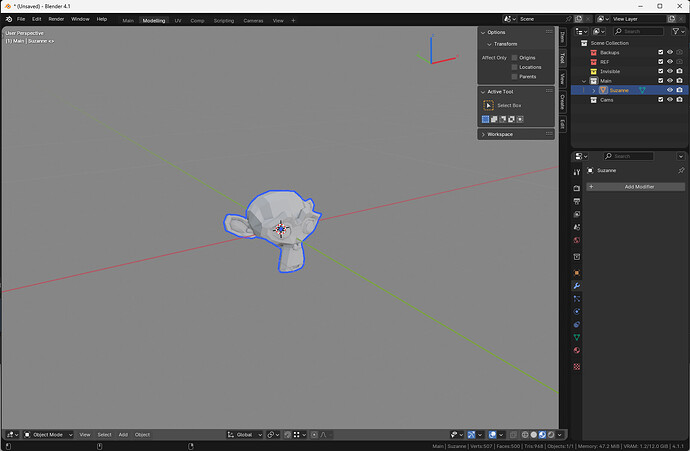
Task: Switch to the UV workspace tab
Action: click(178, 21)
